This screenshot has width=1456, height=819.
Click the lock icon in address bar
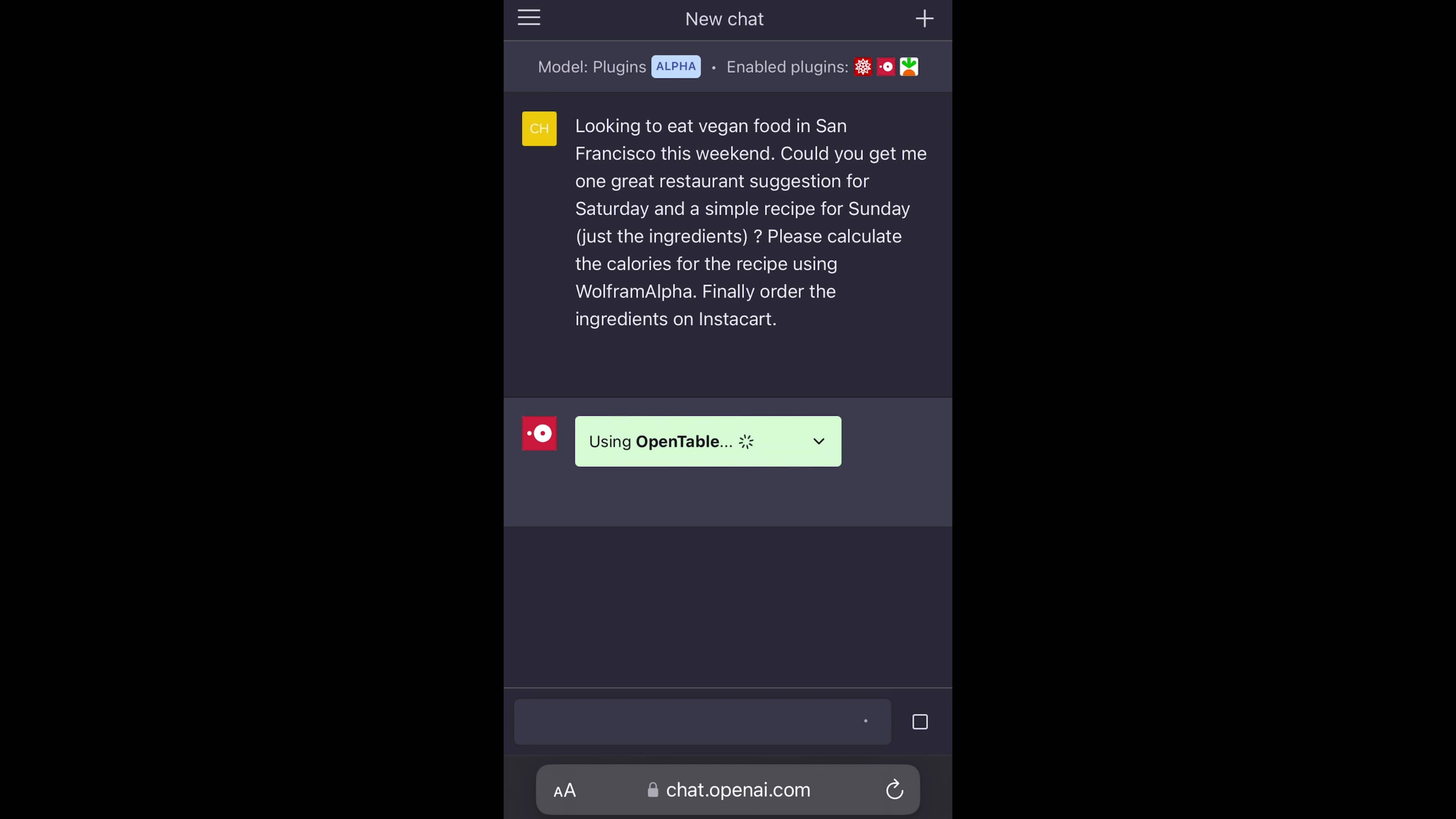[x=653, y=789]
